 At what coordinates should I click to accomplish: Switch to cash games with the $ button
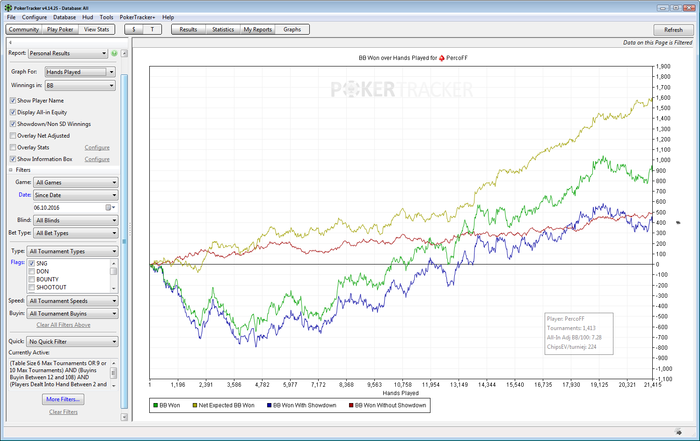click(133, 29)
